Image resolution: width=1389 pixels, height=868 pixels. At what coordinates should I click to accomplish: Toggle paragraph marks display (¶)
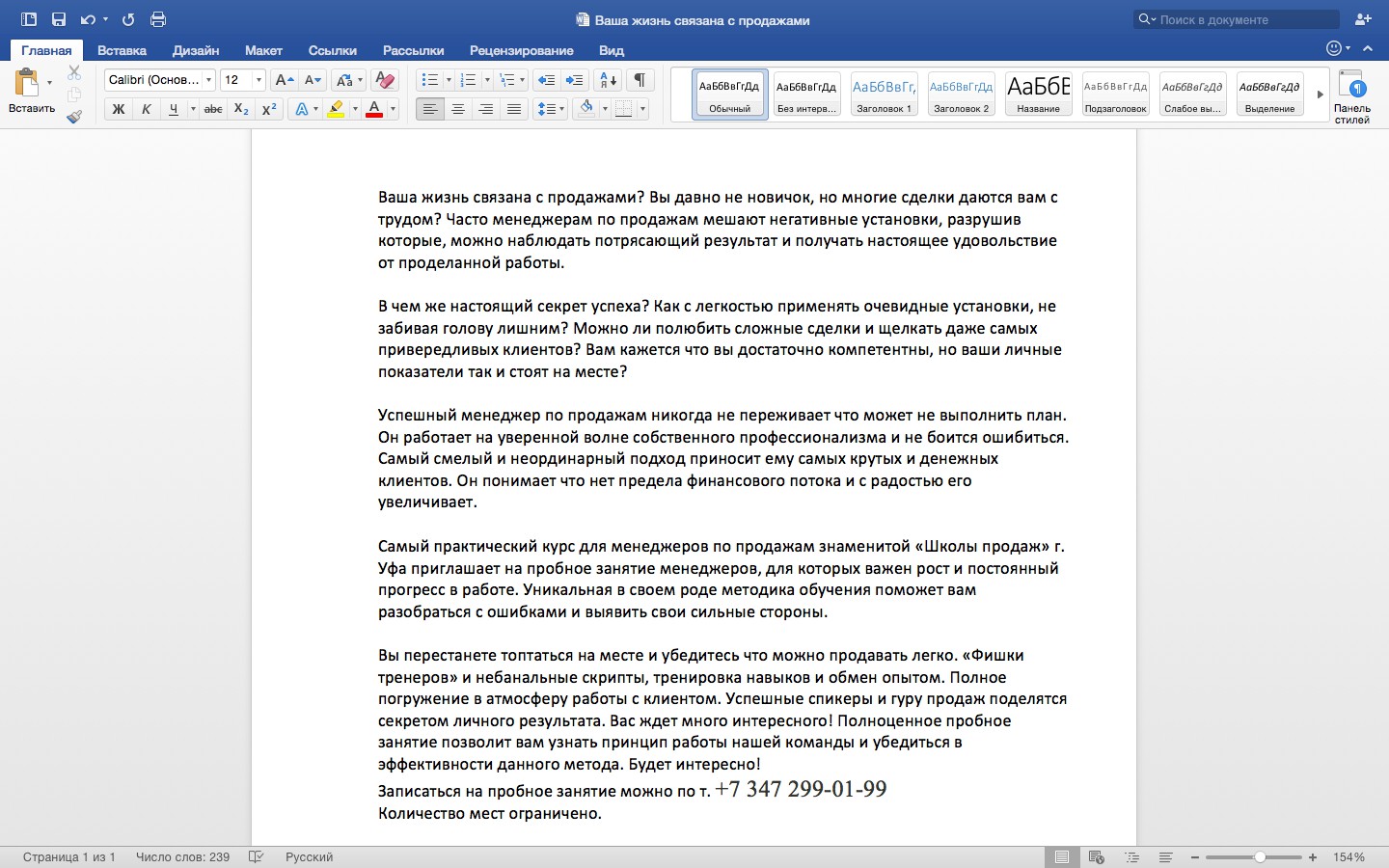click(640, 80)
